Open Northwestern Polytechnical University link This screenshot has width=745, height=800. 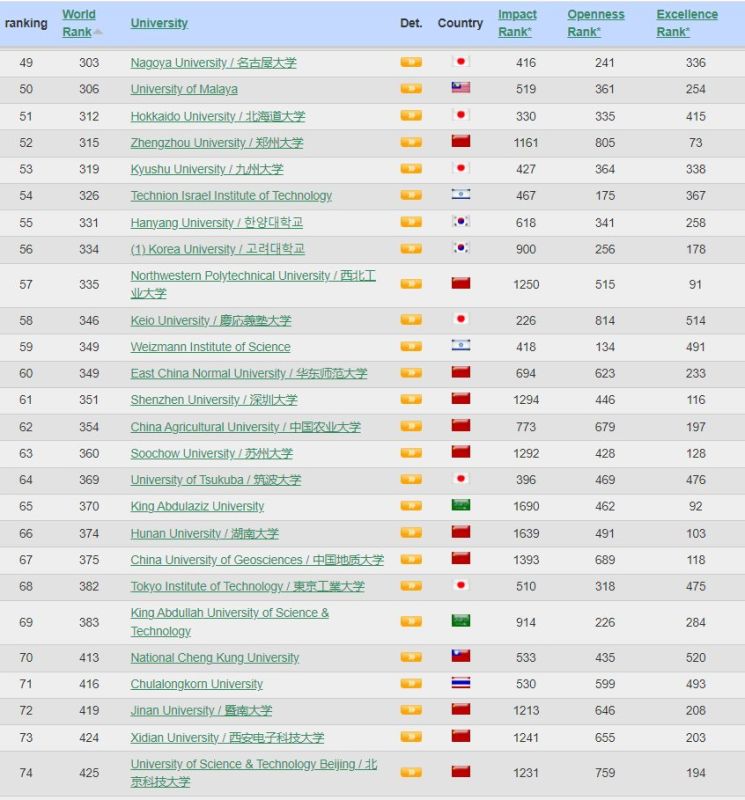tap(253, 284)
